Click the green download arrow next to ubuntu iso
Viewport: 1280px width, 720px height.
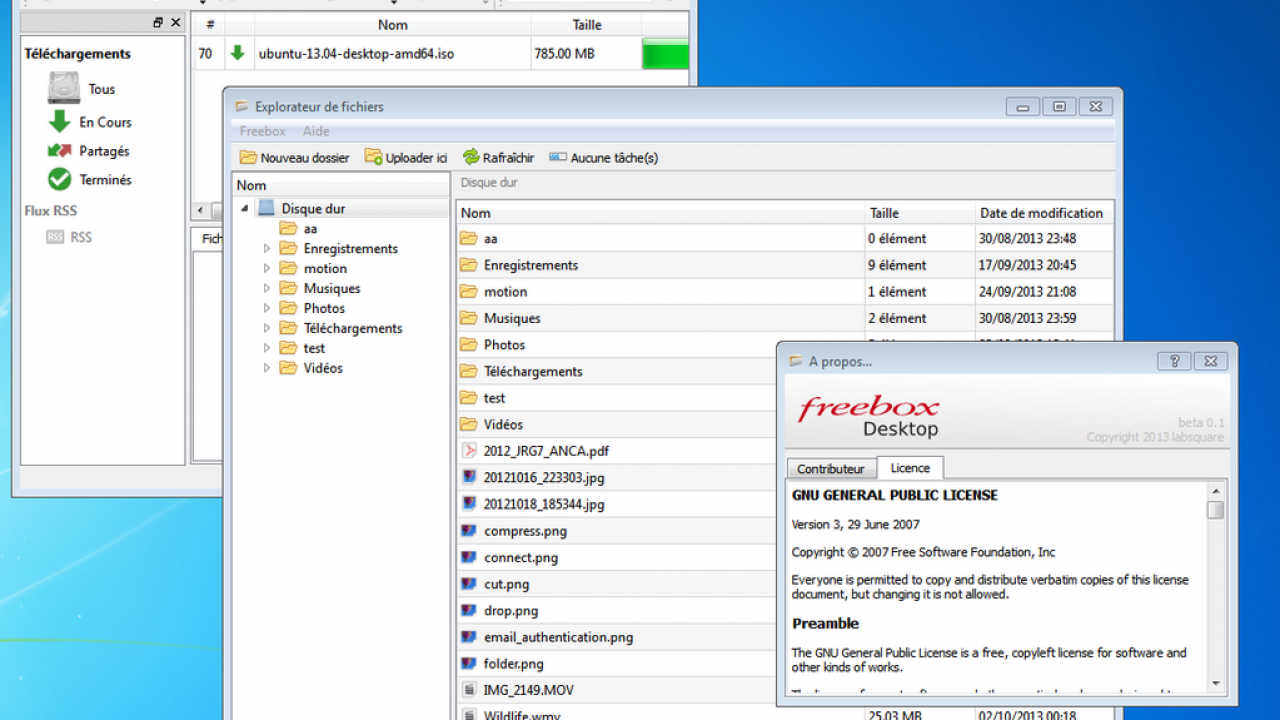238,53
